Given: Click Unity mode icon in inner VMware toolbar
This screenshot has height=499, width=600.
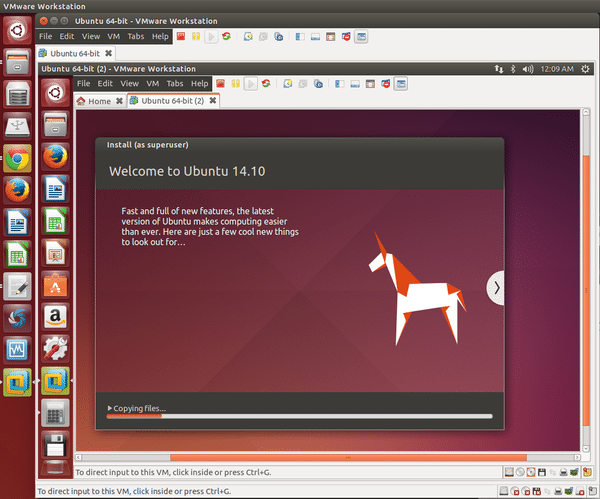Looking at the screenshot, I should pos(386,83).
